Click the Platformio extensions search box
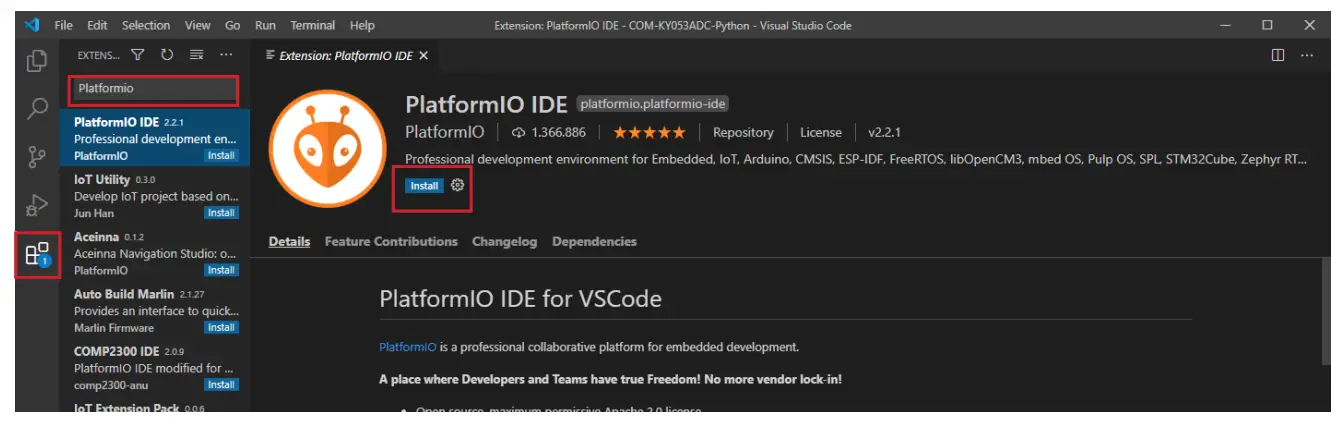The width and height of the screenshot is (1339, 428). coord(154,89)
